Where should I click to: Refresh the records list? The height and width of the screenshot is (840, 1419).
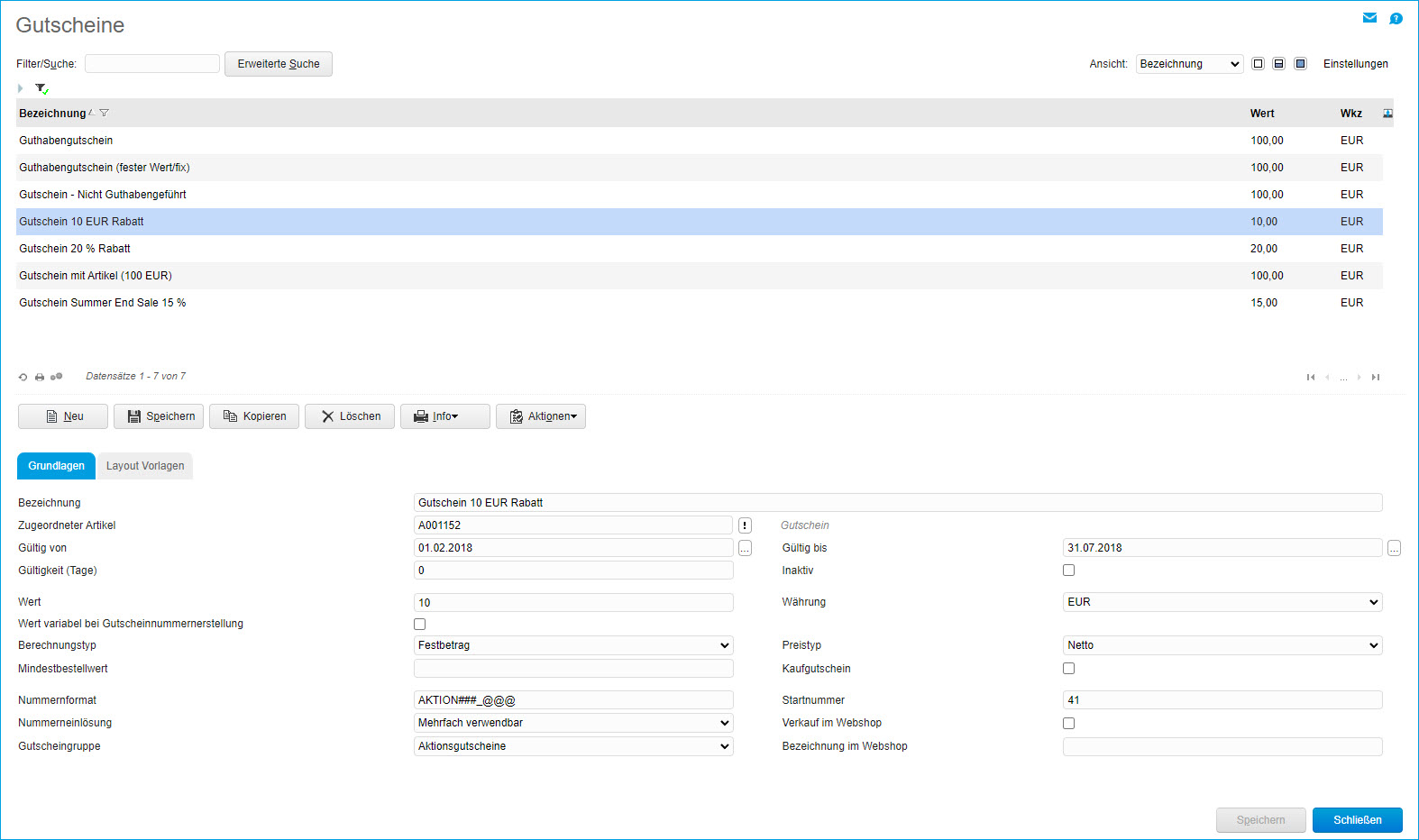(x=23, y=377)
